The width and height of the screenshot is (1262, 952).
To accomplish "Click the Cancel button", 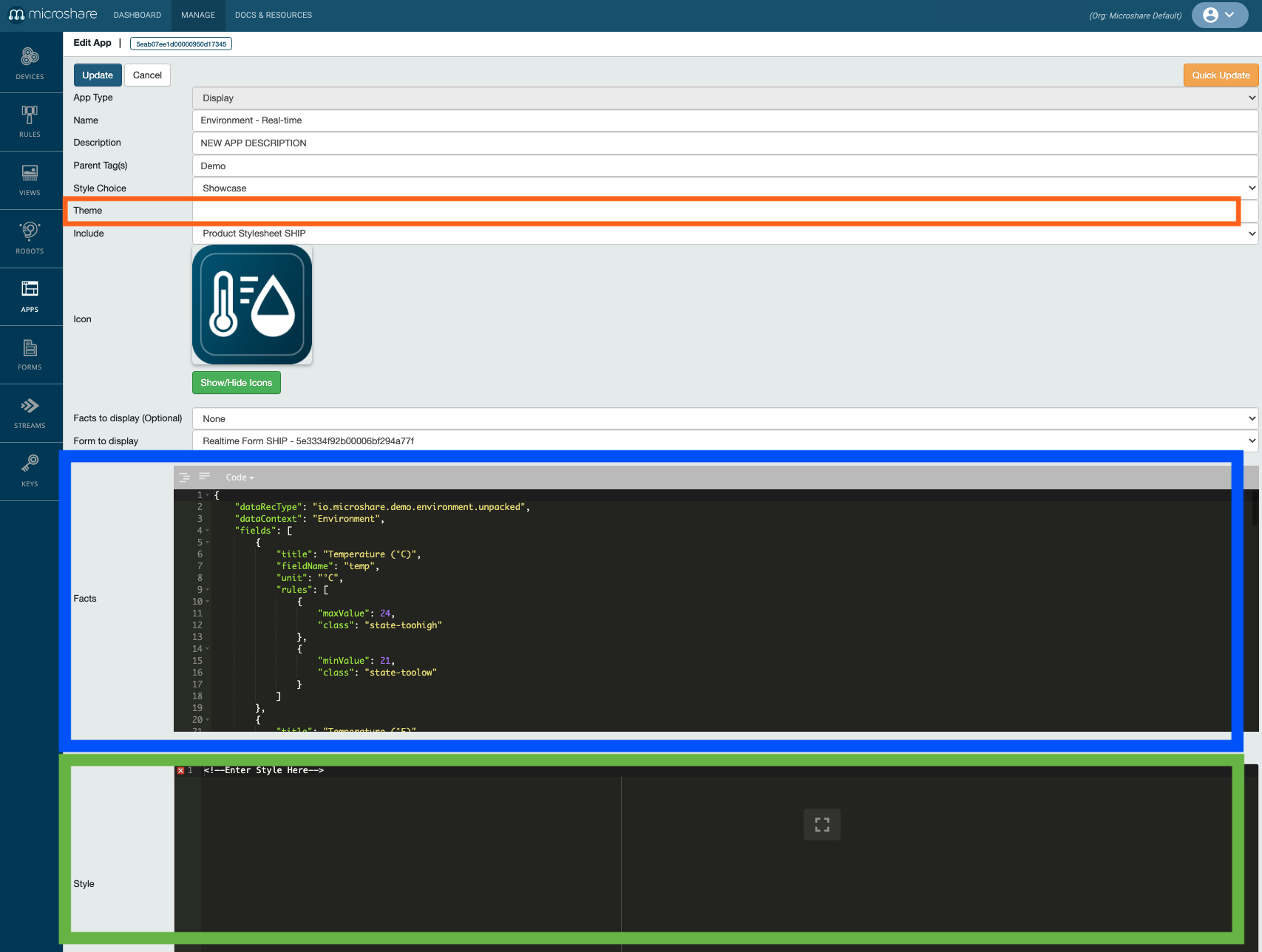I will tap(147, 75).
